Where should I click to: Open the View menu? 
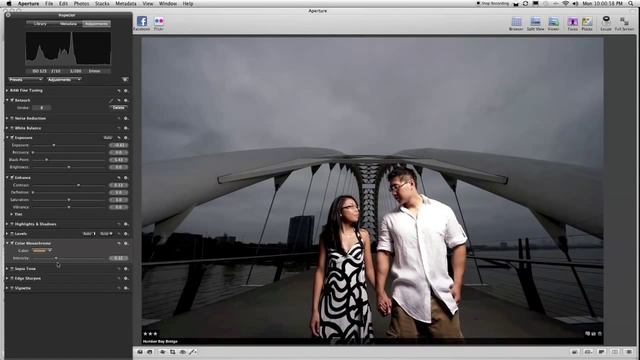tap(148, 3)
